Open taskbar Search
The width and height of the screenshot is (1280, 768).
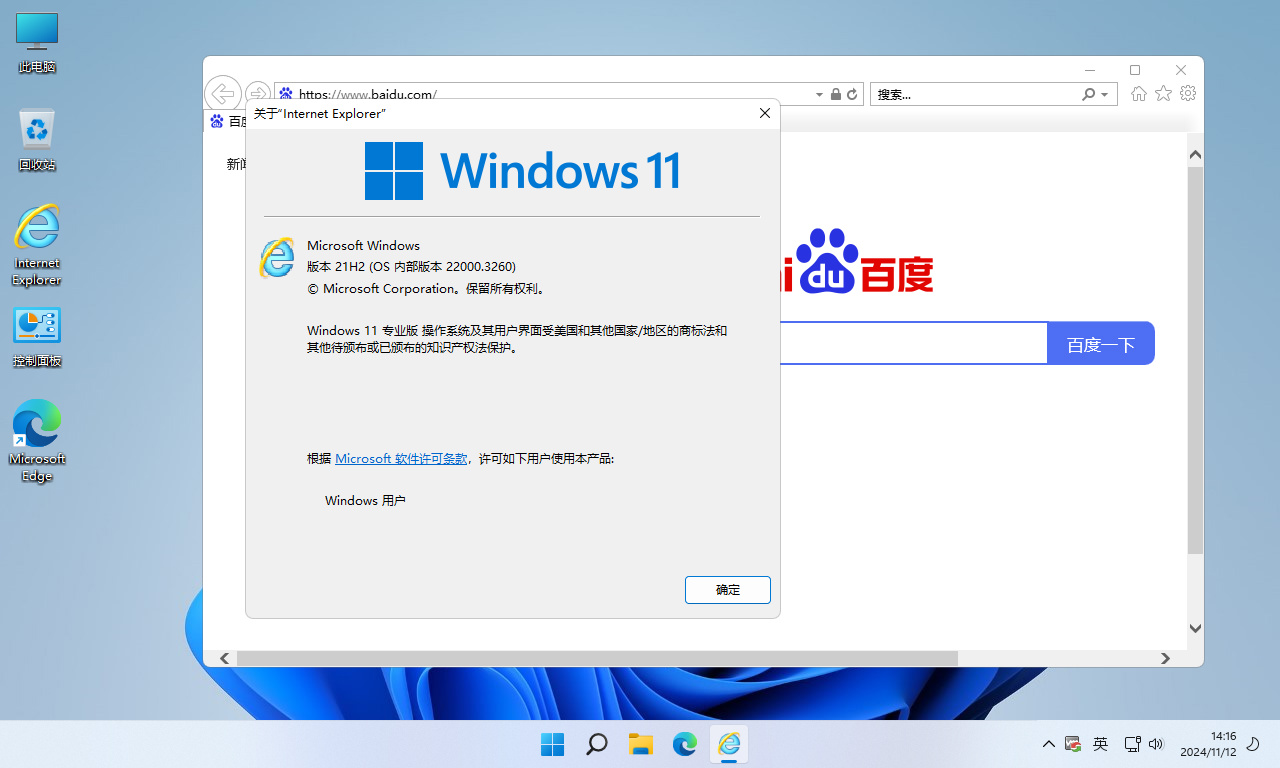click(x=597, y=744)
